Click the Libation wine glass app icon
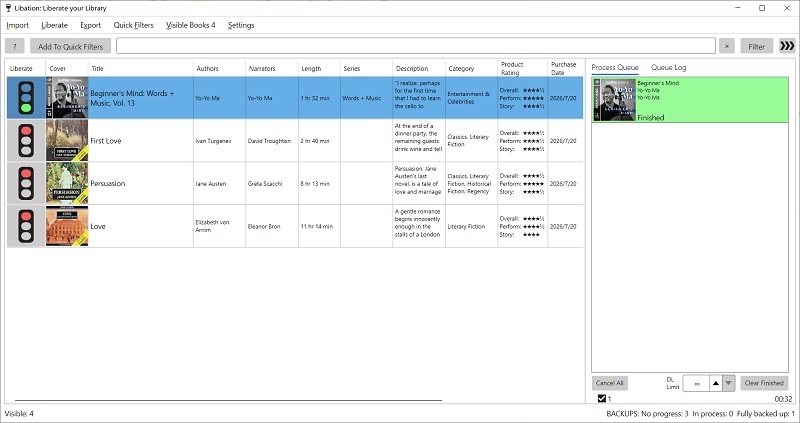 tap(8, 8)
